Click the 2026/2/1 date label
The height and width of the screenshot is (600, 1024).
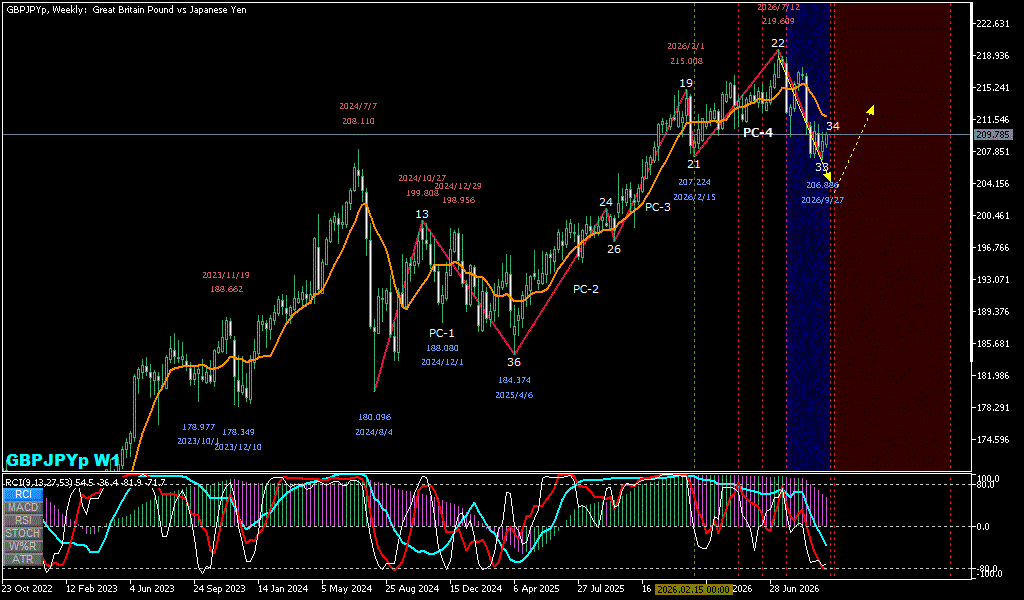[686, 46]
